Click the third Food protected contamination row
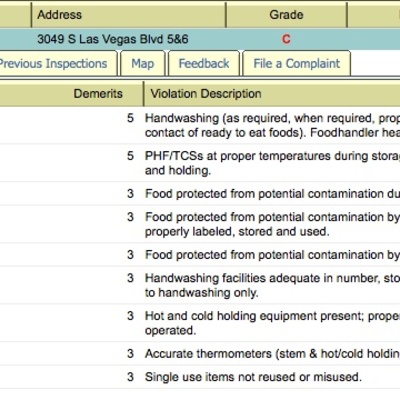The image size is (400, 400). [x=200, y=255]
